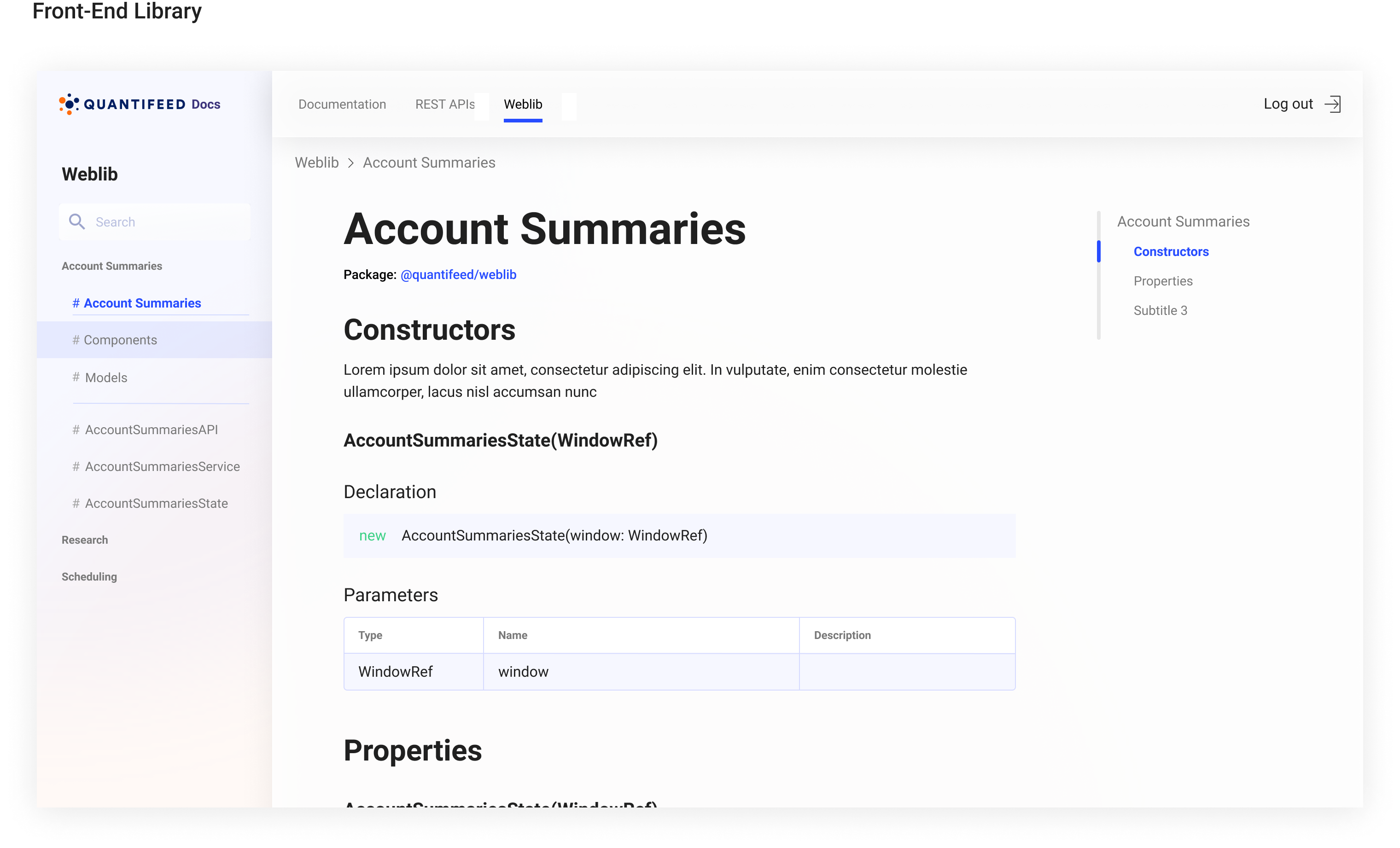Open the @quantifeed/weblib package link

pyautogui.click(x=458, y=275)
